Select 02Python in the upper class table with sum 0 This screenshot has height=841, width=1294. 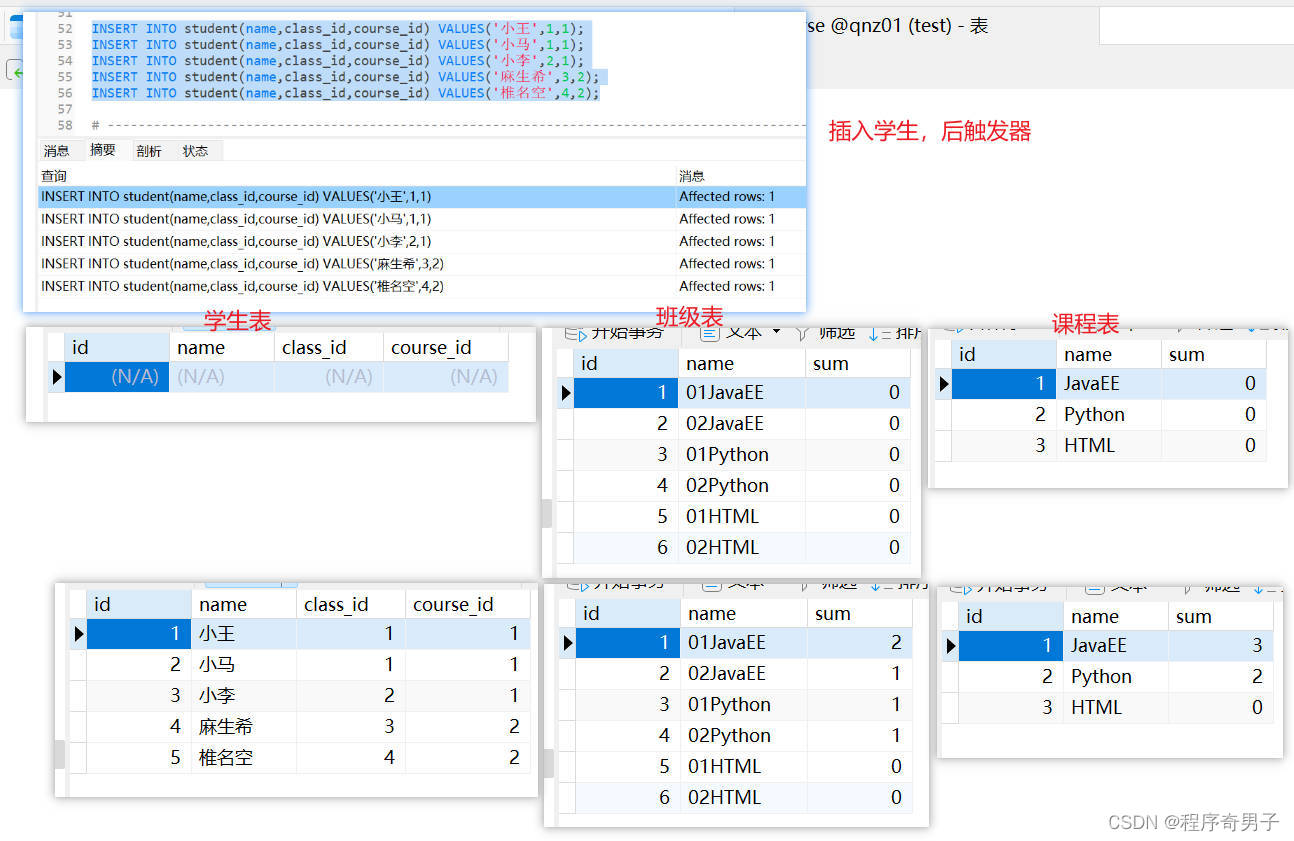742,486
